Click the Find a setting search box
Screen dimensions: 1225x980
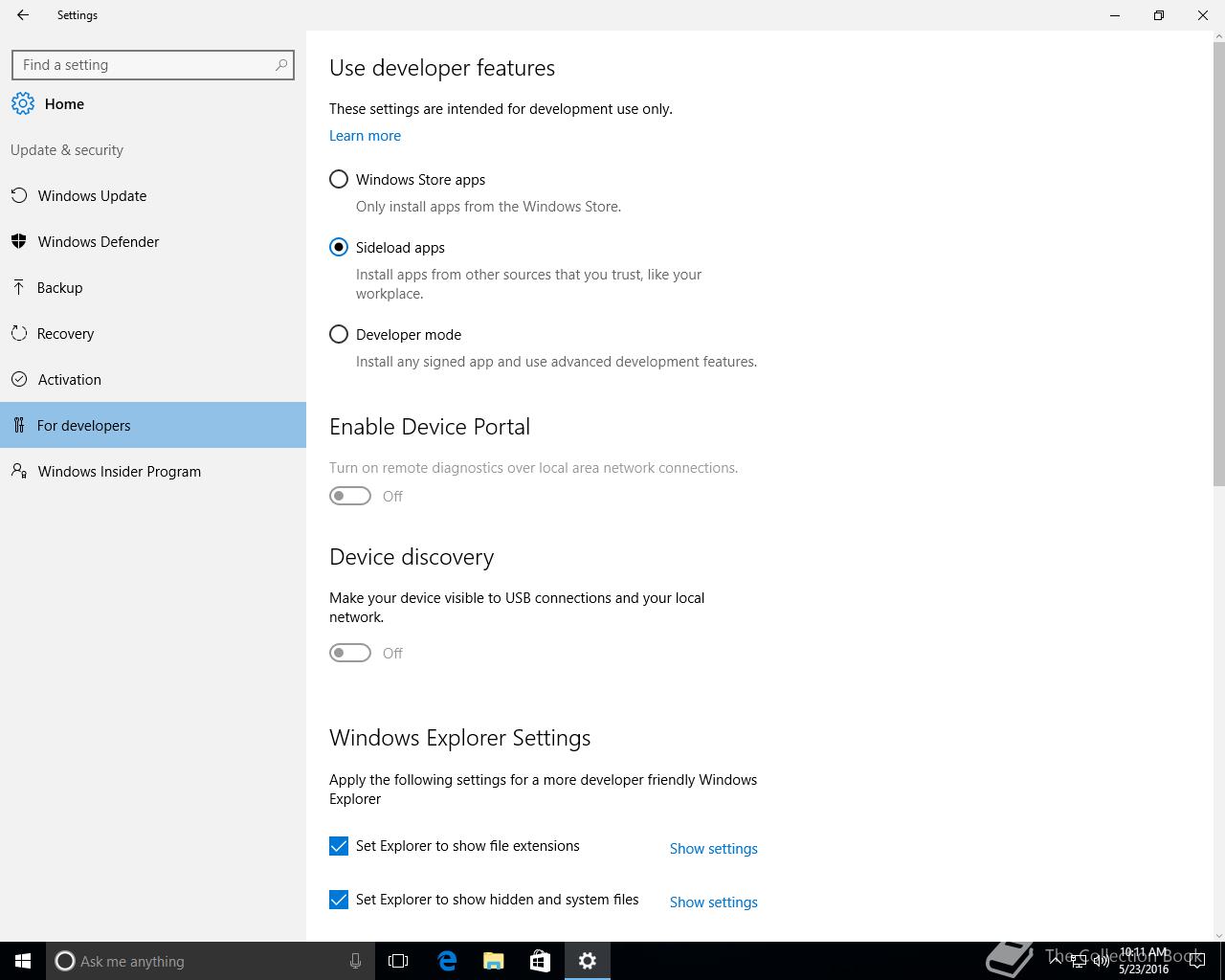click(153, 65)
